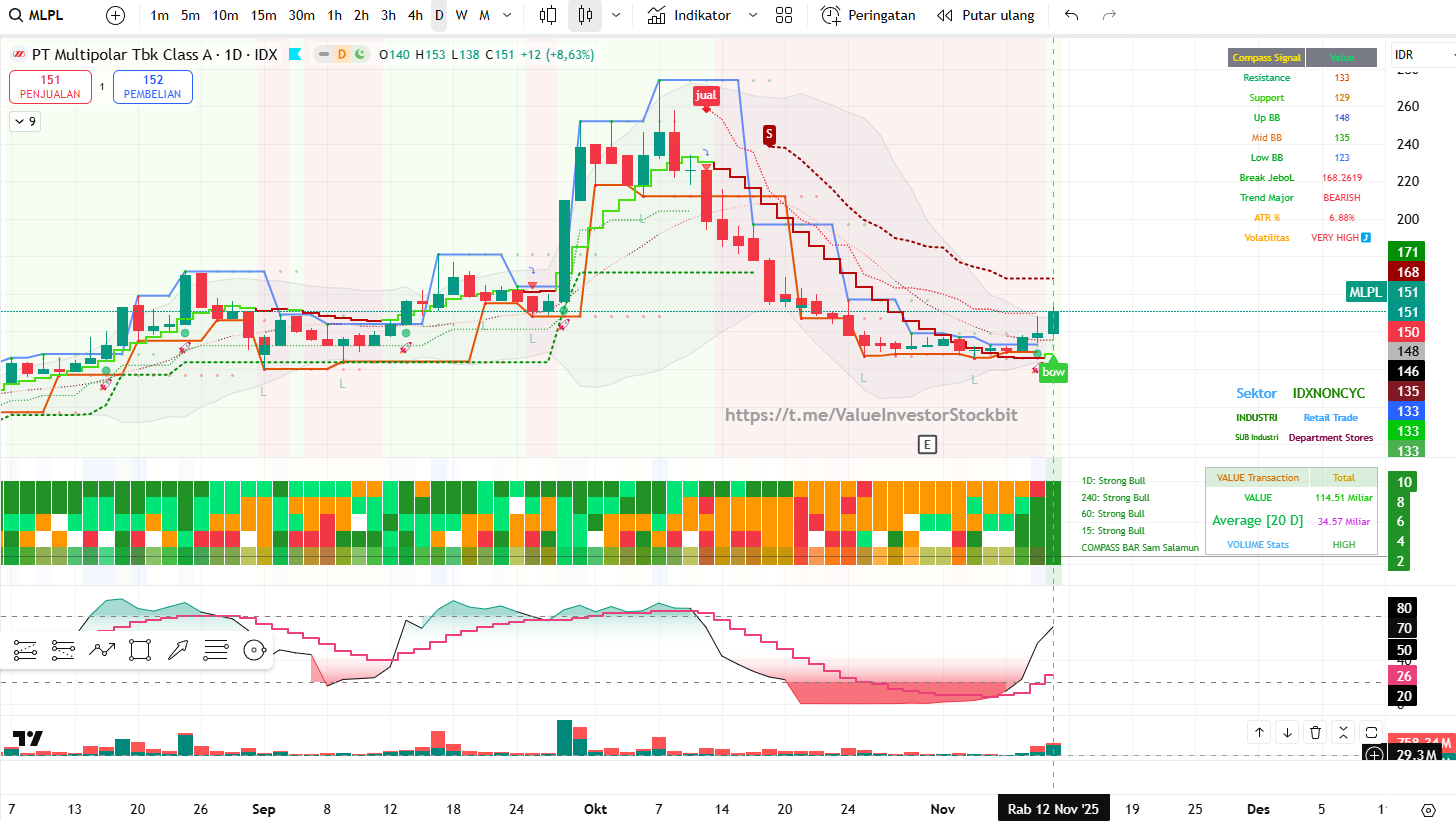This screenshot has width=1456, height=821.
Task: Click the PT Multipolar company logo icon
Action: point(18,55)
